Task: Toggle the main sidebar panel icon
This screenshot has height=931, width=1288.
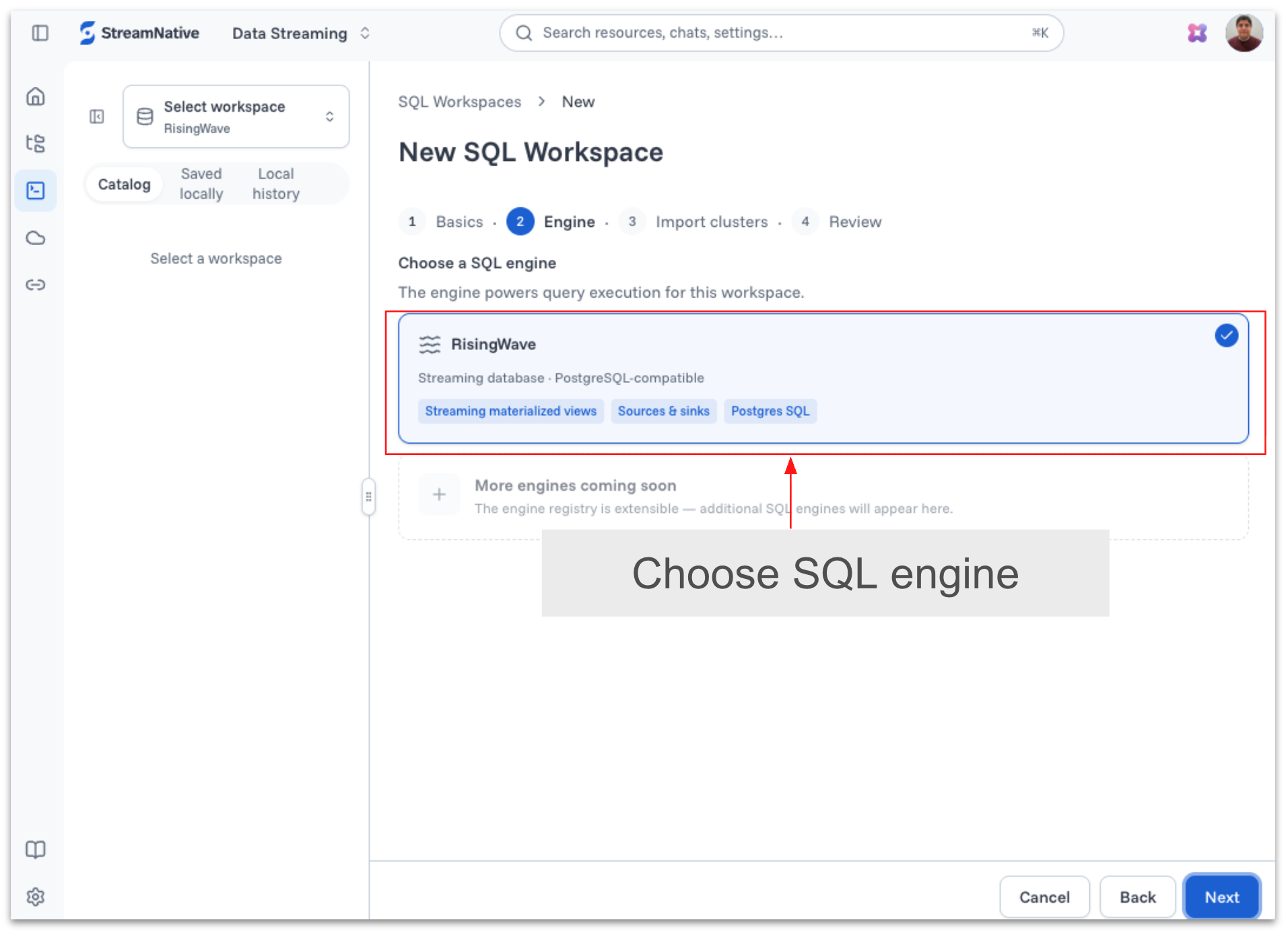Action: 40,33
